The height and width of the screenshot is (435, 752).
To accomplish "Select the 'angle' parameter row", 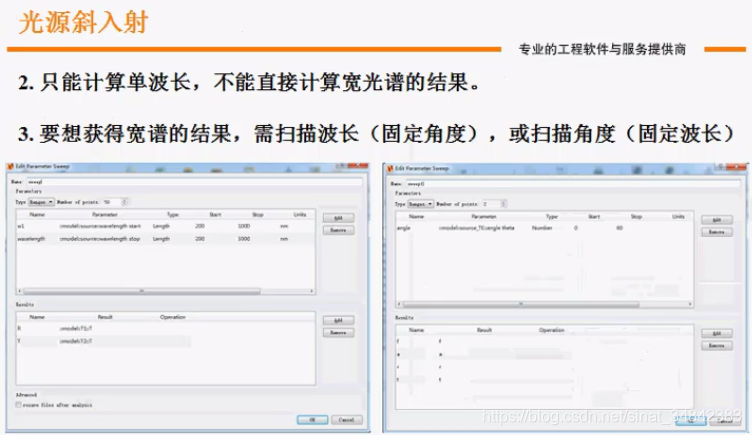I will tap(544, 228).
